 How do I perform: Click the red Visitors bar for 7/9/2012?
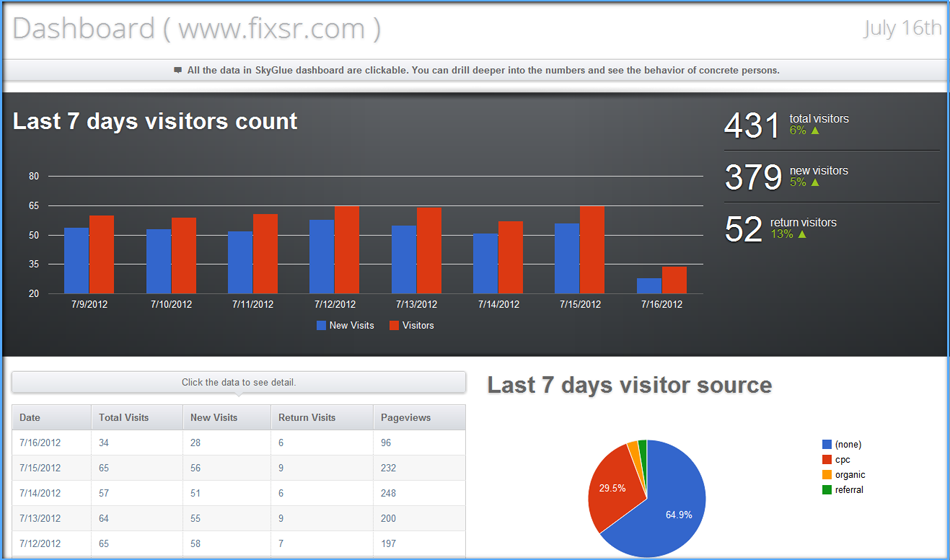point(102,255)
